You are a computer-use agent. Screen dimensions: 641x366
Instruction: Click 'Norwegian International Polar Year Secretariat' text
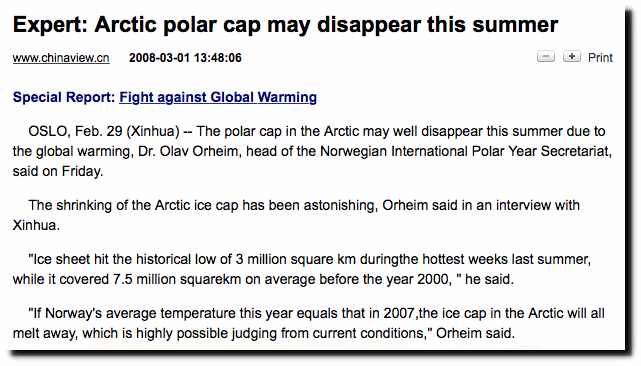coord(466,151)
